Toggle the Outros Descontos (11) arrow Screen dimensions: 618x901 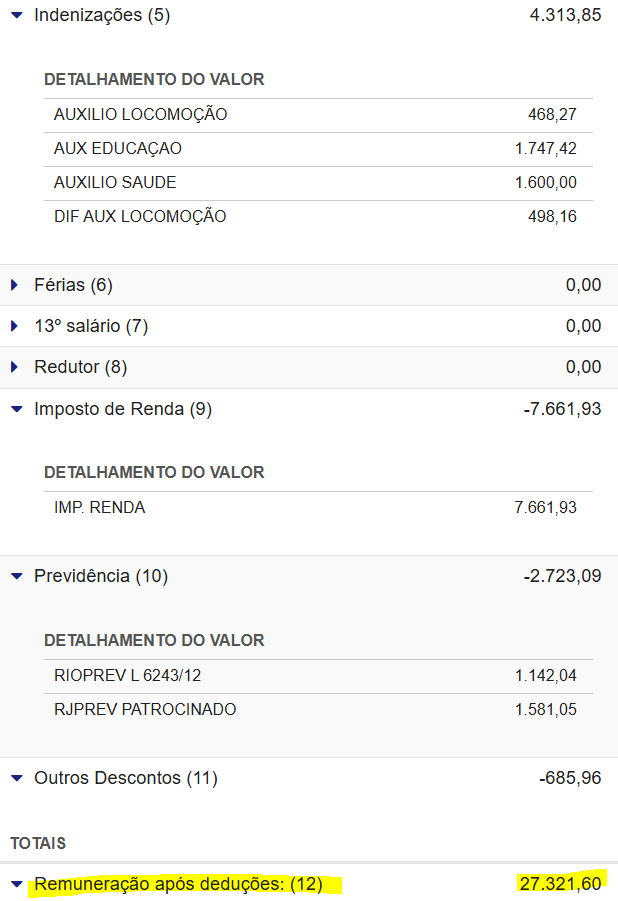tap(16, 778)
